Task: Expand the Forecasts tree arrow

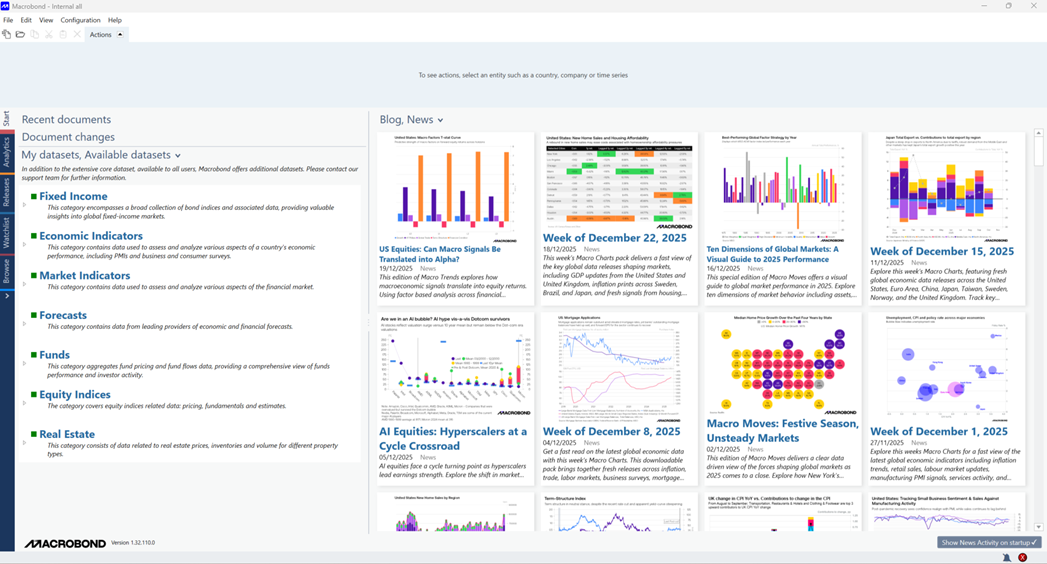Action: pyautogui.click(x=25, y=324)
